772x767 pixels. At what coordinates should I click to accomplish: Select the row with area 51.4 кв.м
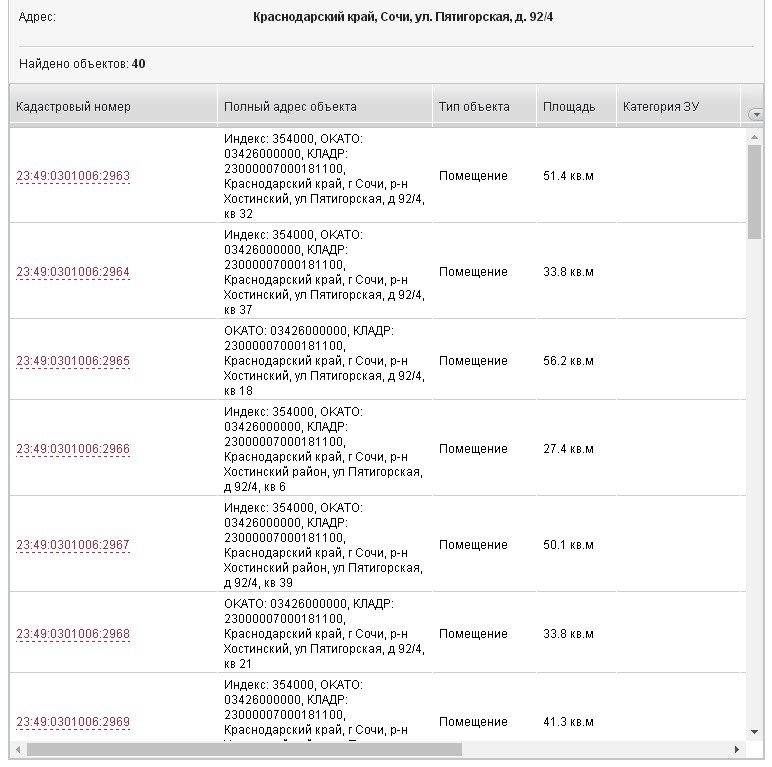coord(567,177)
